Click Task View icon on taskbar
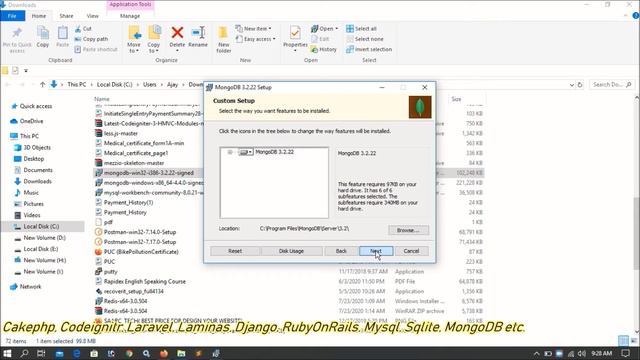 [41, 353]
